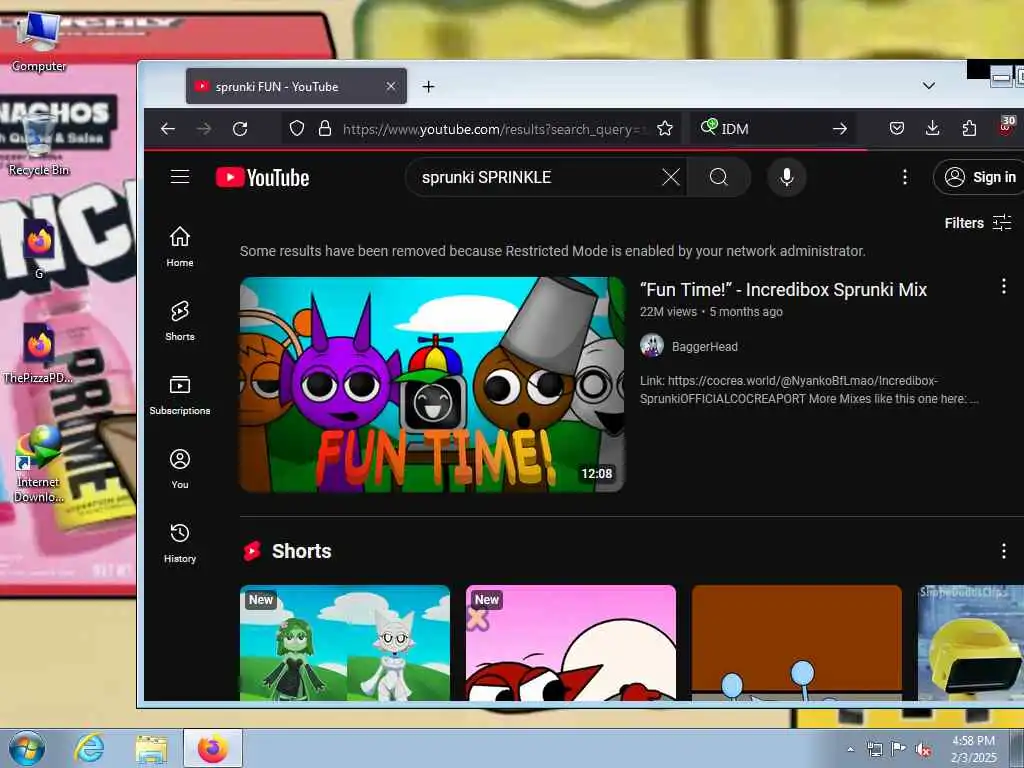Open Pocket save icon
Image resolution: width=1024 pixels, height=768 pixels.
(x=897, y=129)
